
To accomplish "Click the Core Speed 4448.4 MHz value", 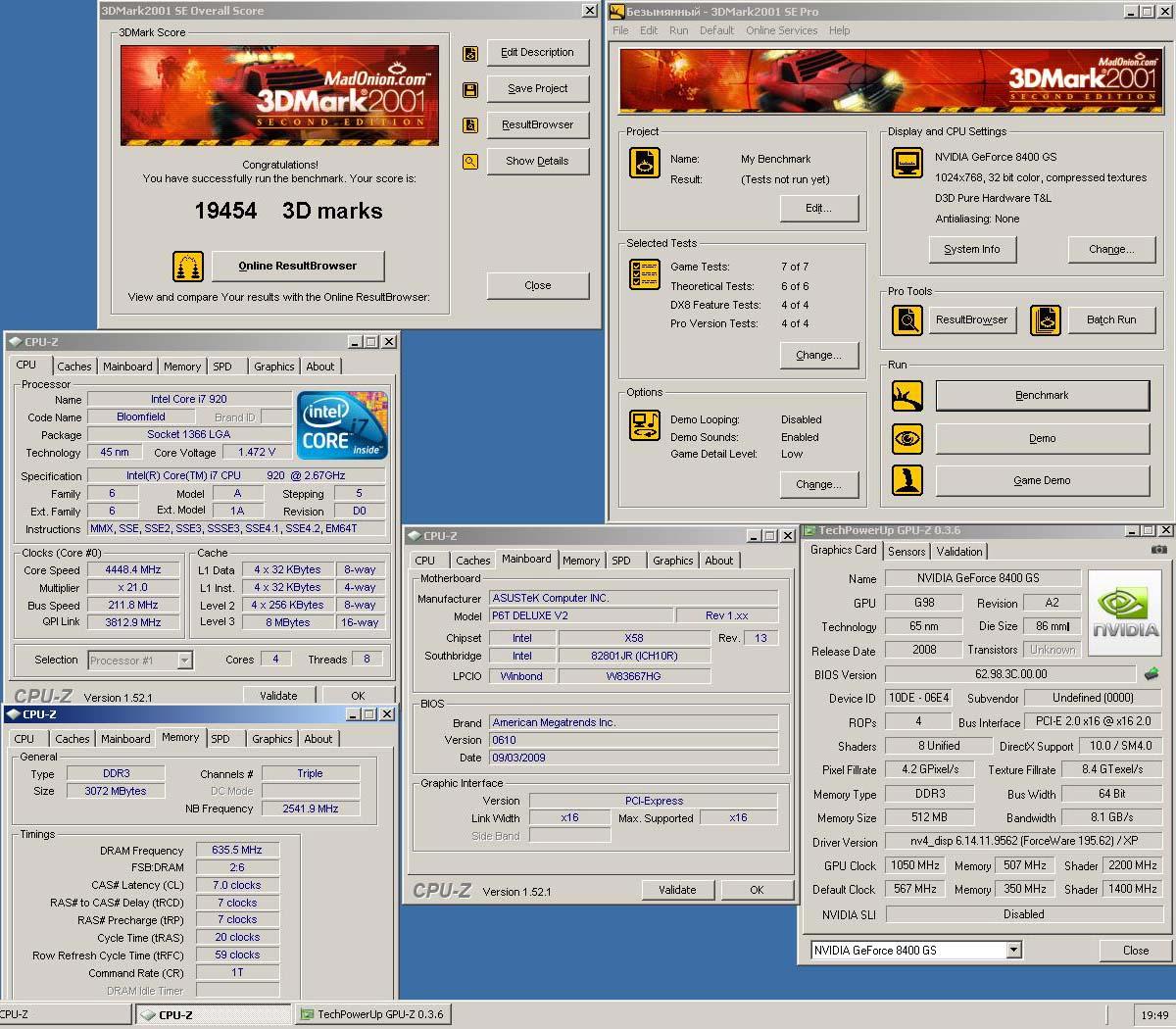I will pyautogui.click(x=133, y=569).
